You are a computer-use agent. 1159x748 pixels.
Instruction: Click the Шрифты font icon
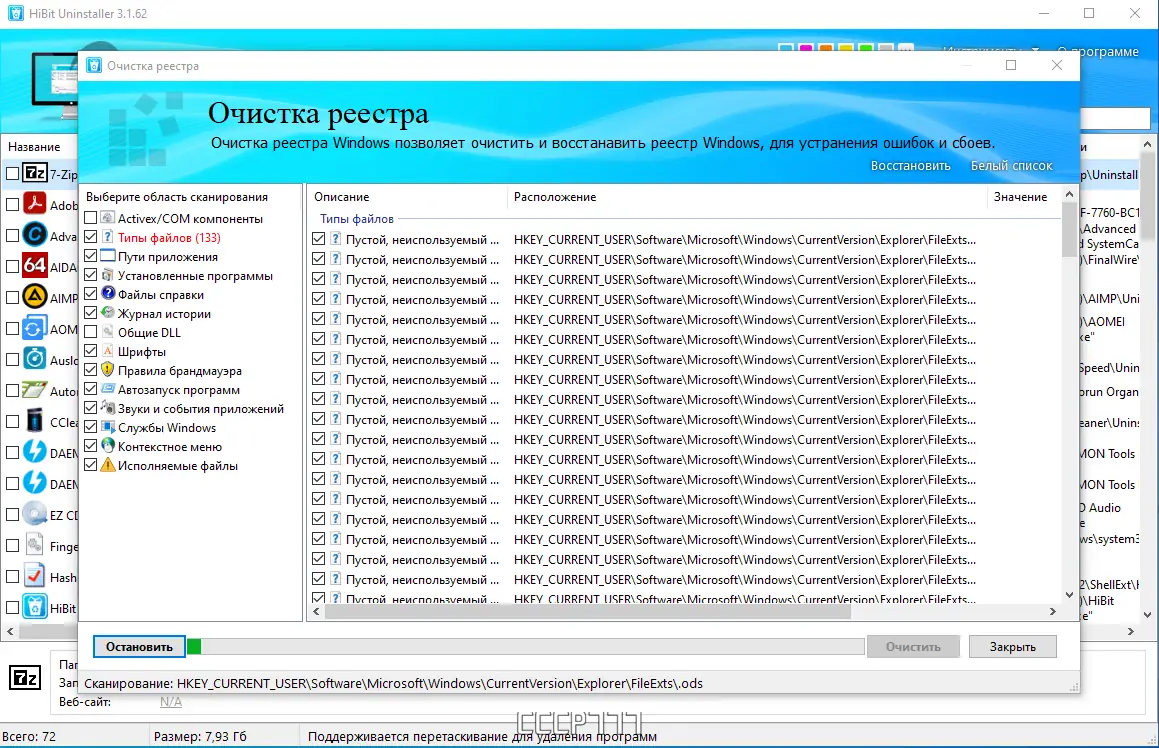coord(108,351)
